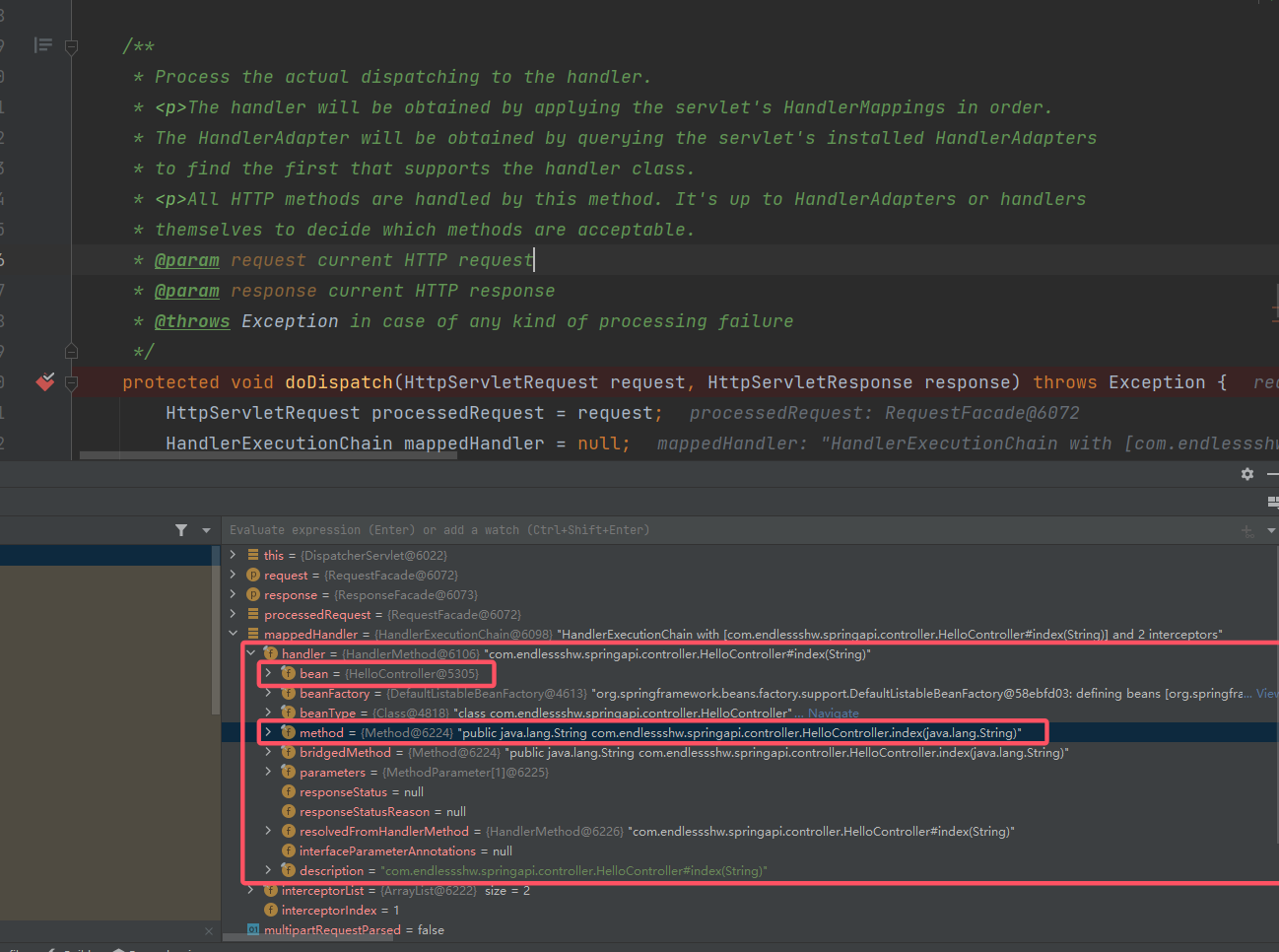
Task: Expand the resolvedFromHandlerMethod node
Action: pyautogui.click(x=268, y=831)
